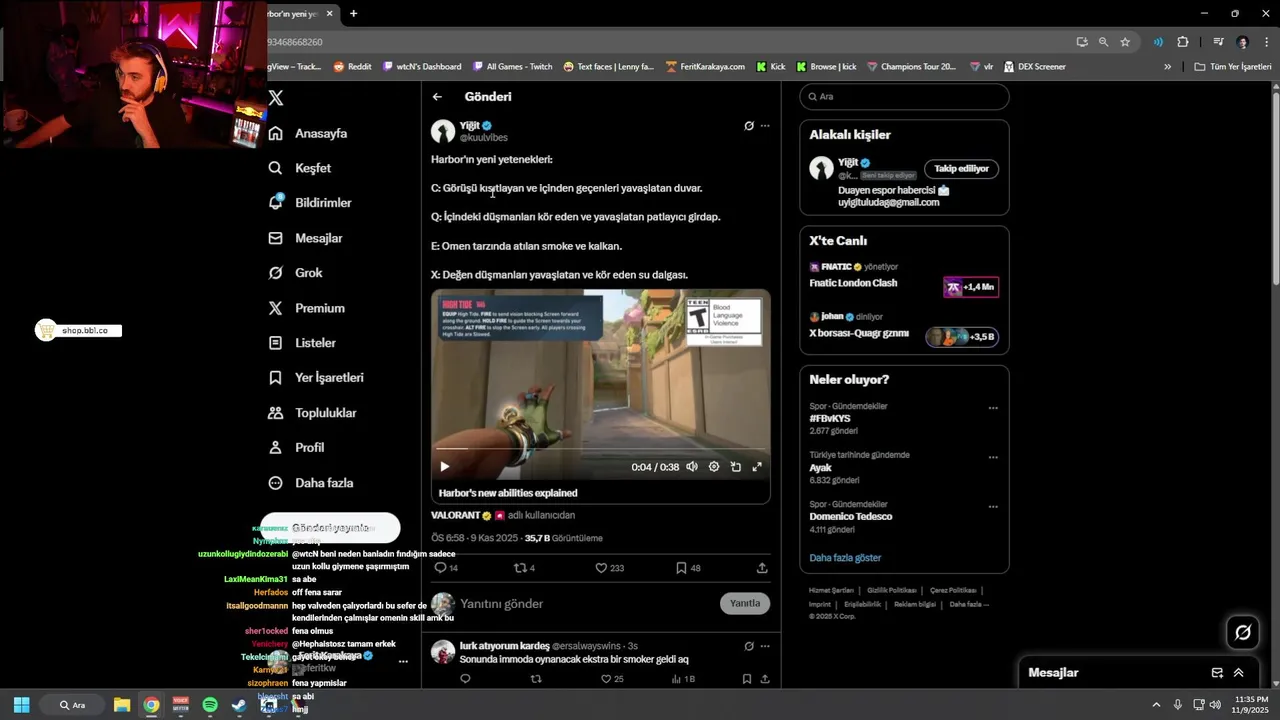Viewport: 1280px width, 720px height.
Task: Repost the post with 4 reposts
Action: tap(520, 568)
